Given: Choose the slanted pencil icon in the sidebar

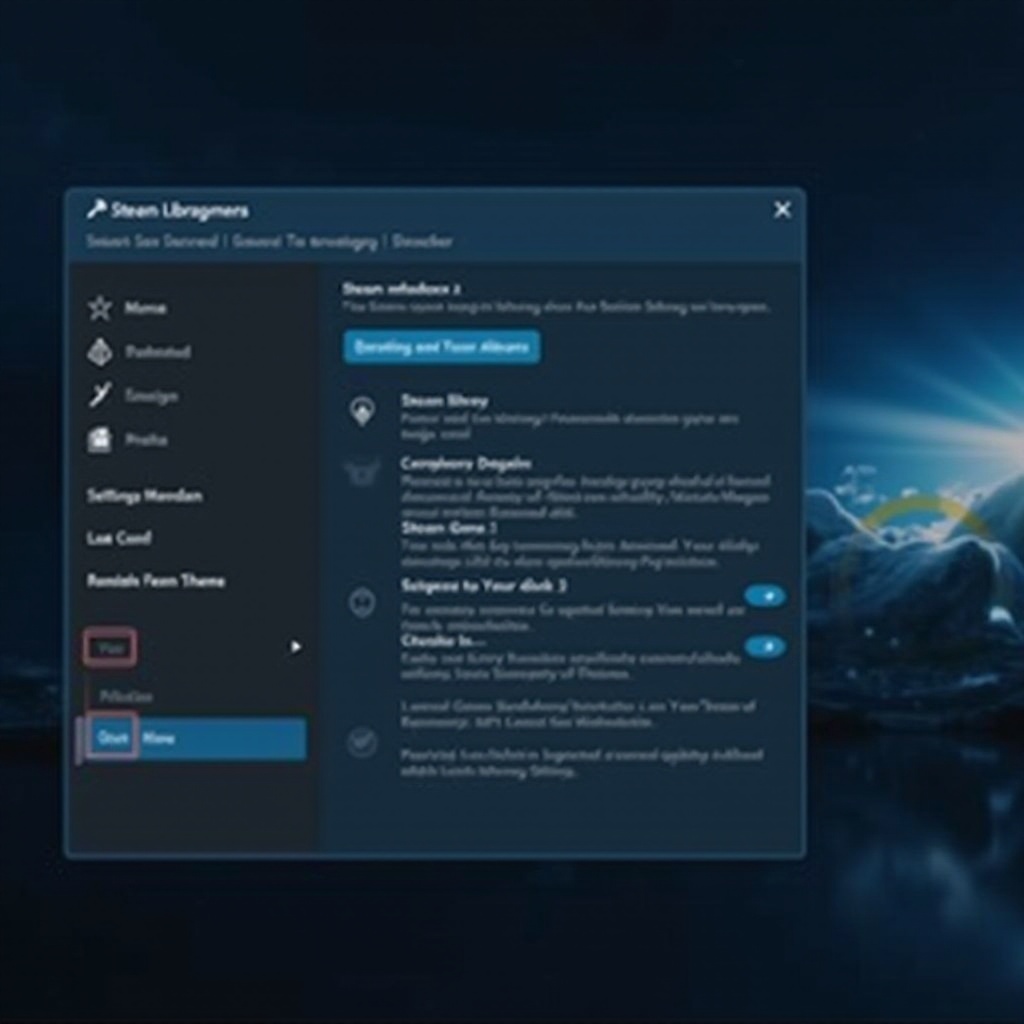Looking at the screenshot, I should 100,394.
